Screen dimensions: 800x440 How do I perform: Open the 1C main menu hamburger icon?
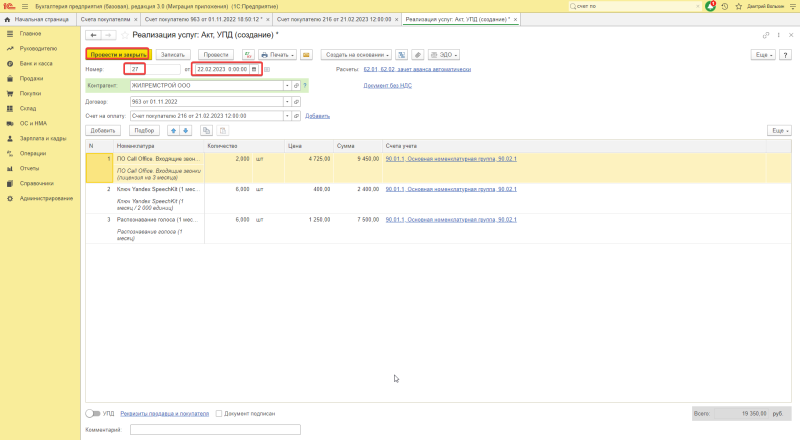[25, 6]
